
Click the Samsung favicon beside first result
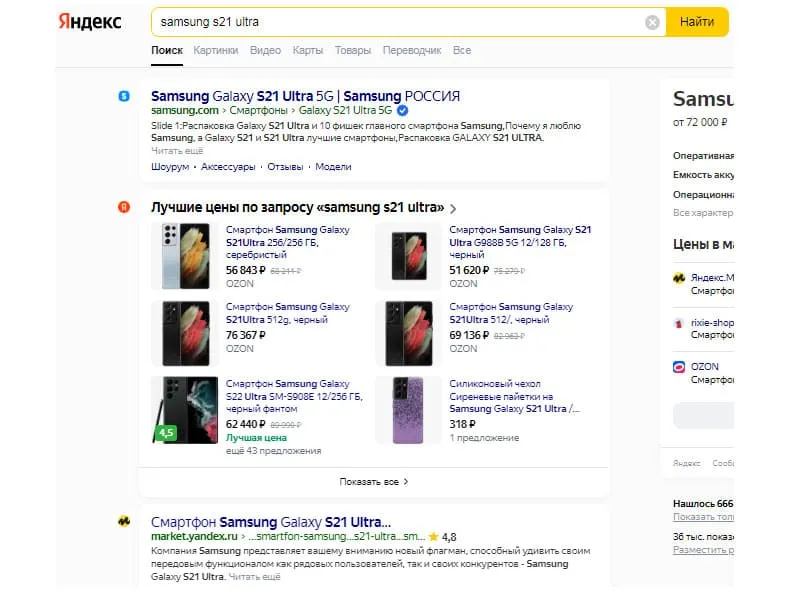click(124, 96)
